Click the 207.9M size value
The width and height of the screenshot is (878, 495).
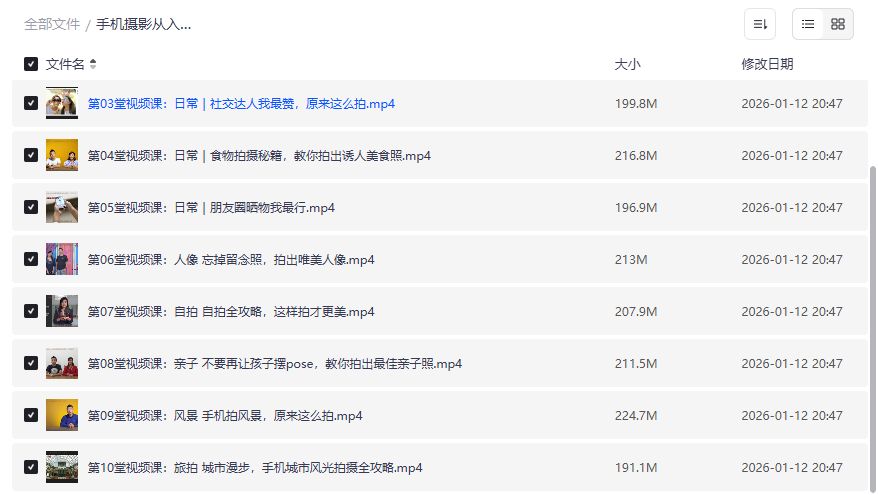636,312
